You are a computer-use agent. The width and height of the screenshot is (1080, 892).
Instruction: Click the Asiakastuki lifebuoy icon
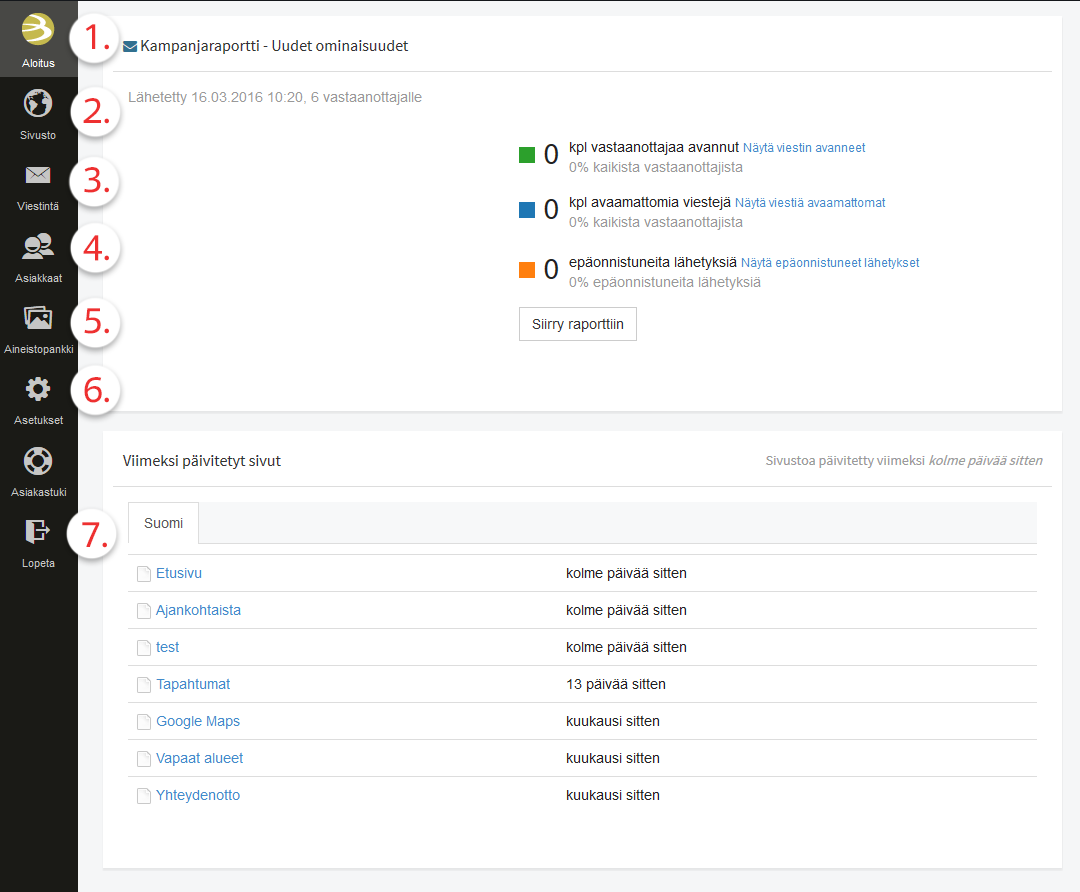(x=38, y=462)
